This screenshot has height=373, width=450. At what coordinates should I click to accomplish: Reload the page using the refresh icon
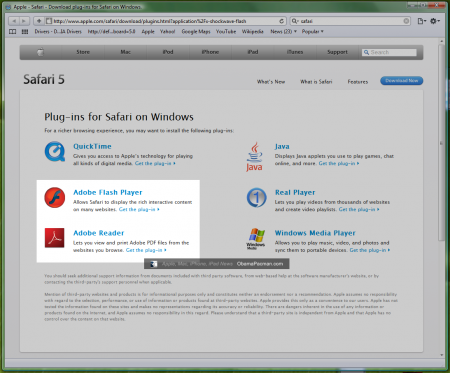[x=282, y=21]
